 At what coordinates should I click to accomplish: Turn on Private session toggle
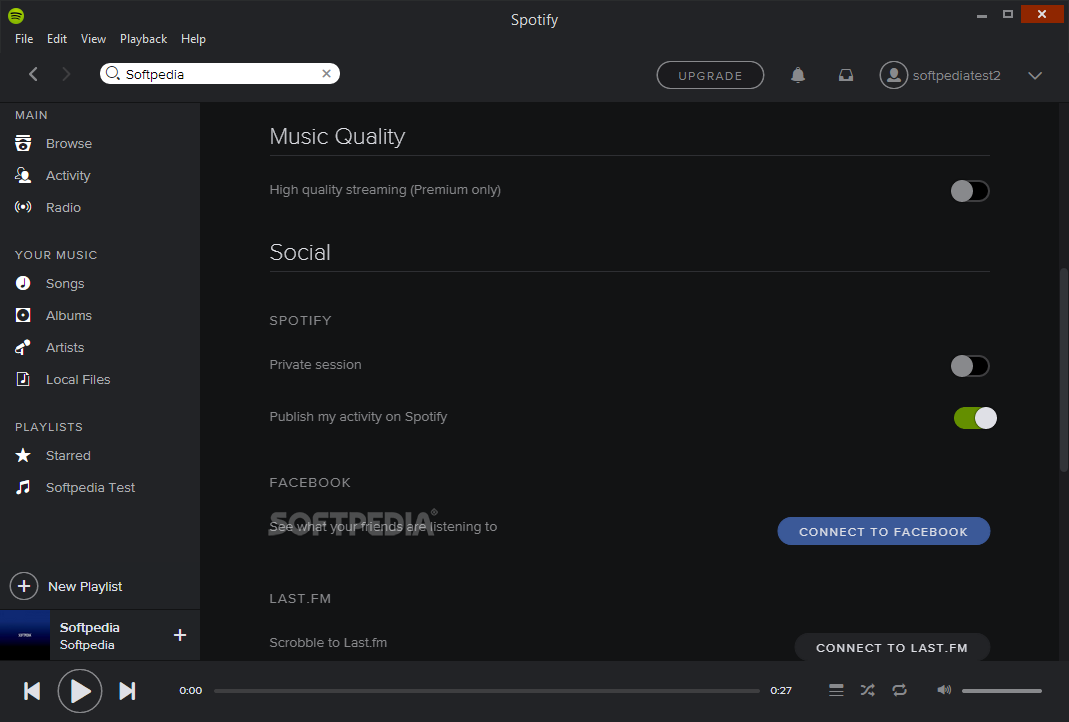[x=969, y=366]
